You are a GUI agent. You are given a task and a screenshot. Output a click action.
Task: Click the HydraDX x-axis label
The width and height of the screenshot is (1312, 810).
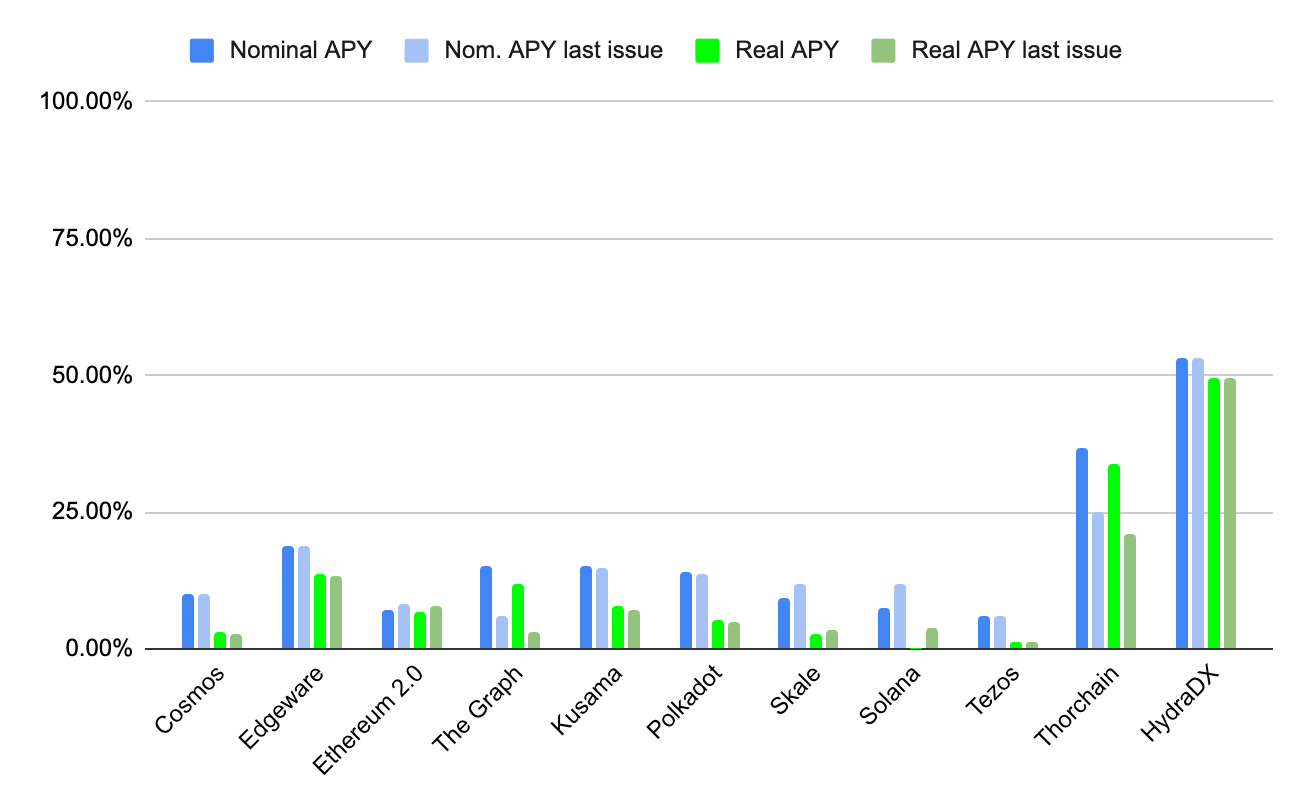click(1180, 703)
